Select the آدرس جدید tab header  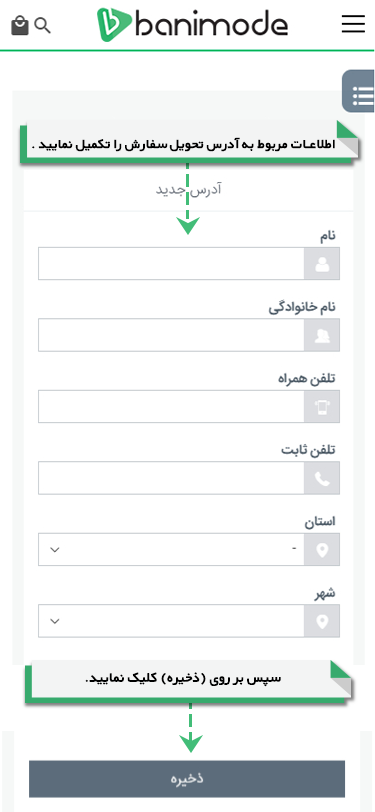point(189,190)
